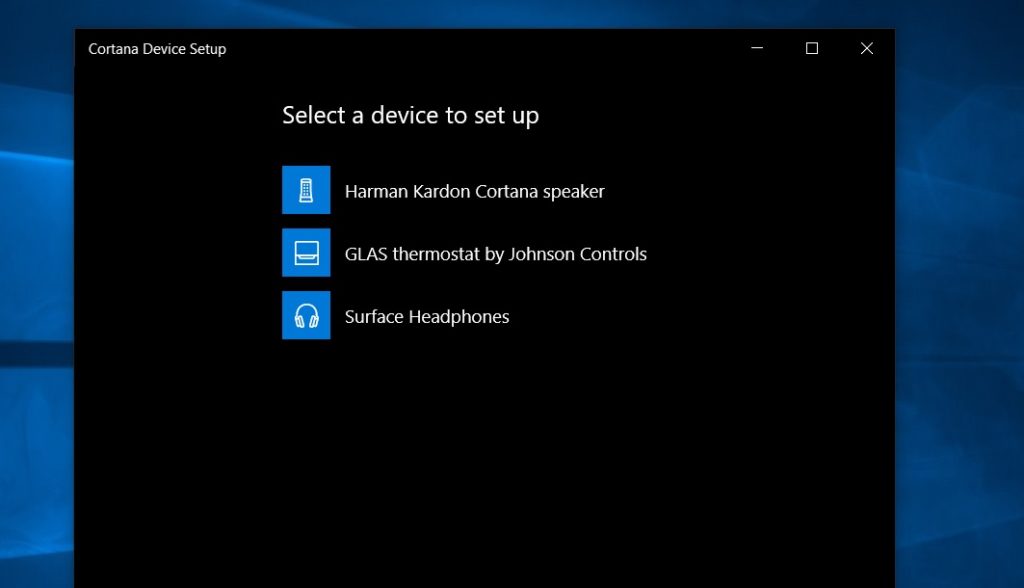1024x588 pixels.
Task: Close the Cortana Device Setup window
Action: click(x=866, y=48)
